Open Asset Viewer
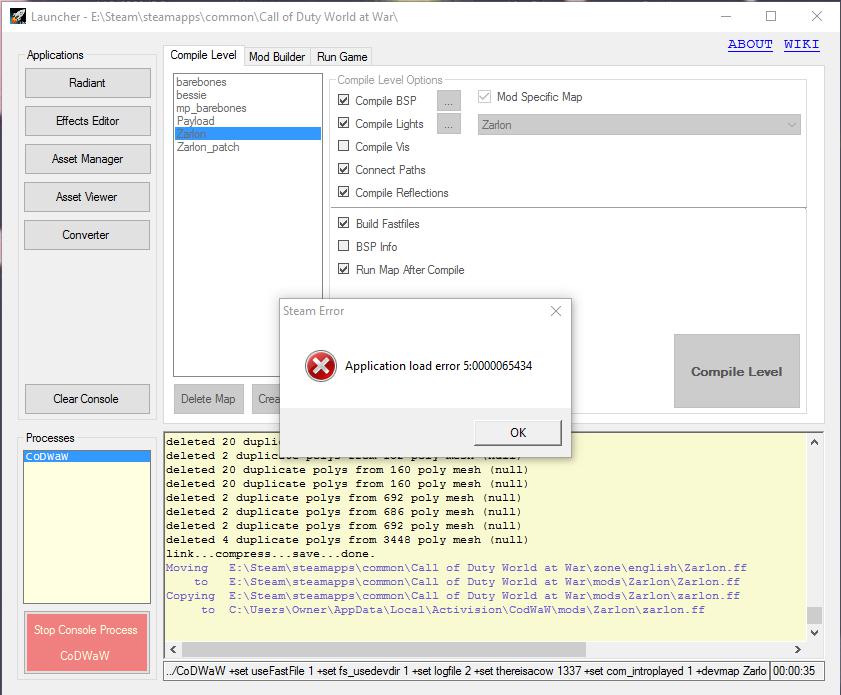841x695 pixels. (x=87, y=197)
